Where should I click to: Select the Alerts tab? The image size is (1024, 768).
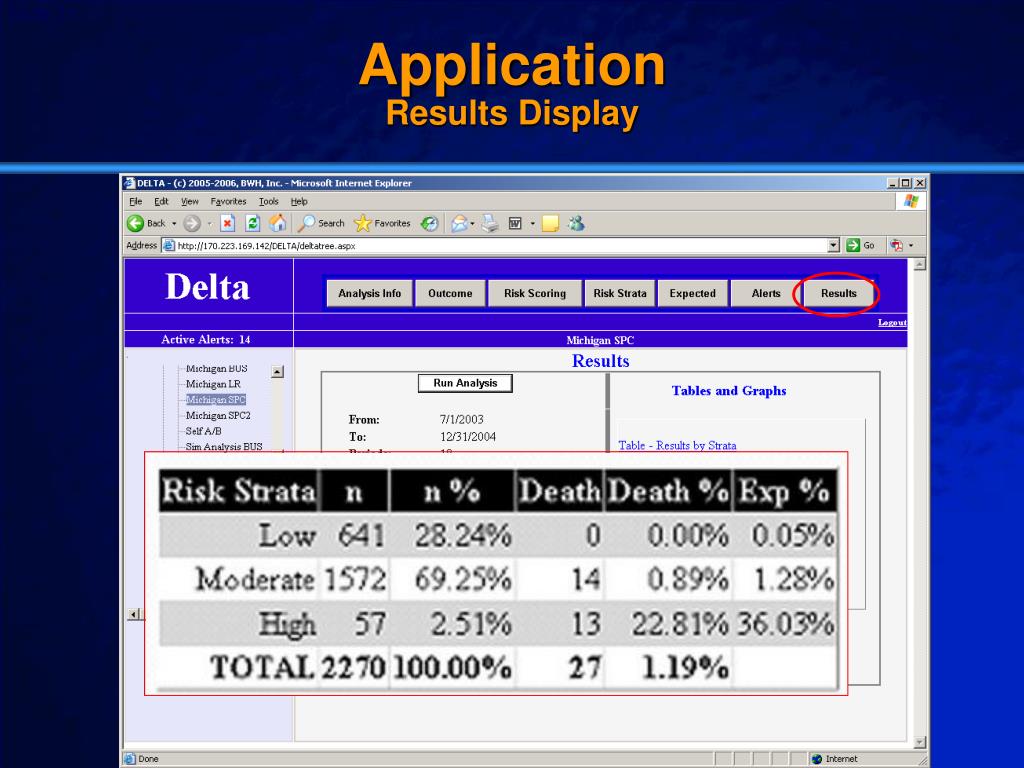765,293
